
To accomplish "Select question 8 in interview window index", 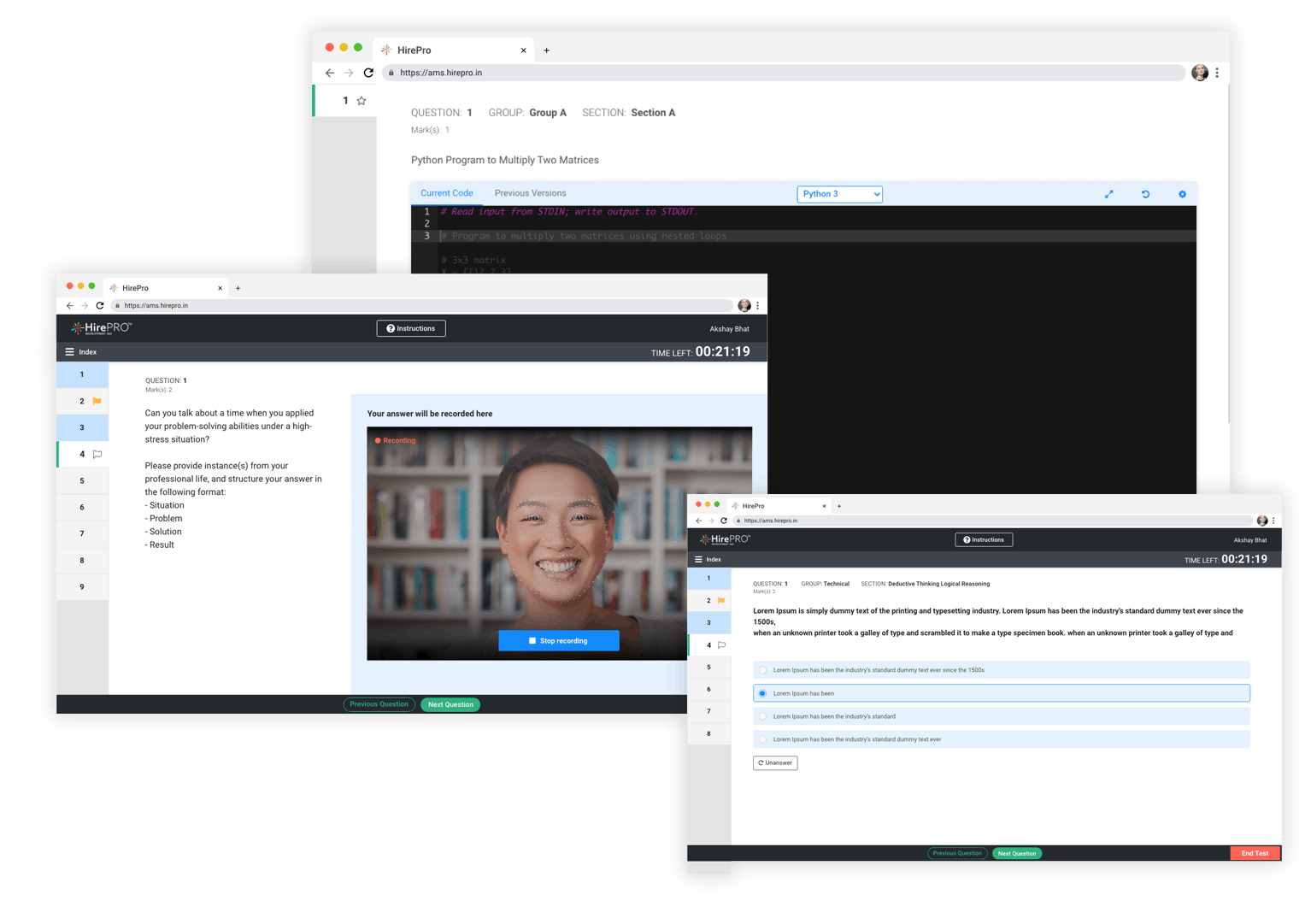I will (x=82, y=560).
